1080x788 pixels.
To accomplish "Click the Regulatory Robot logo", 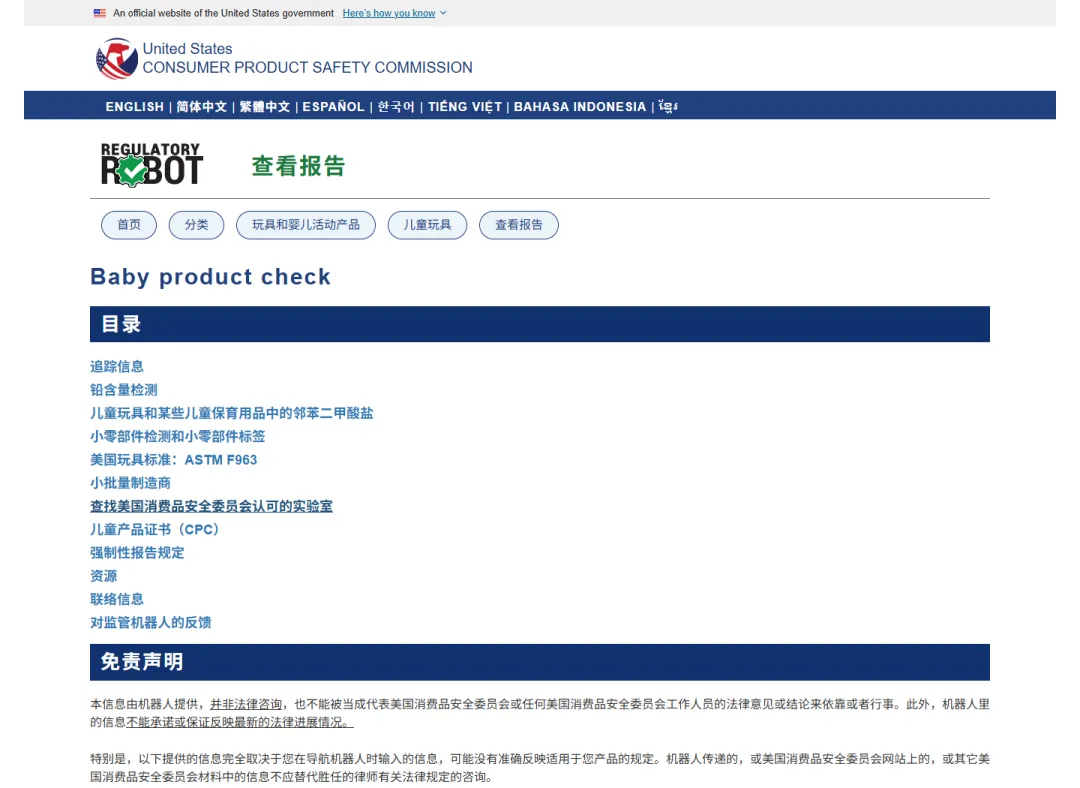I will click(x=152, y=165).
